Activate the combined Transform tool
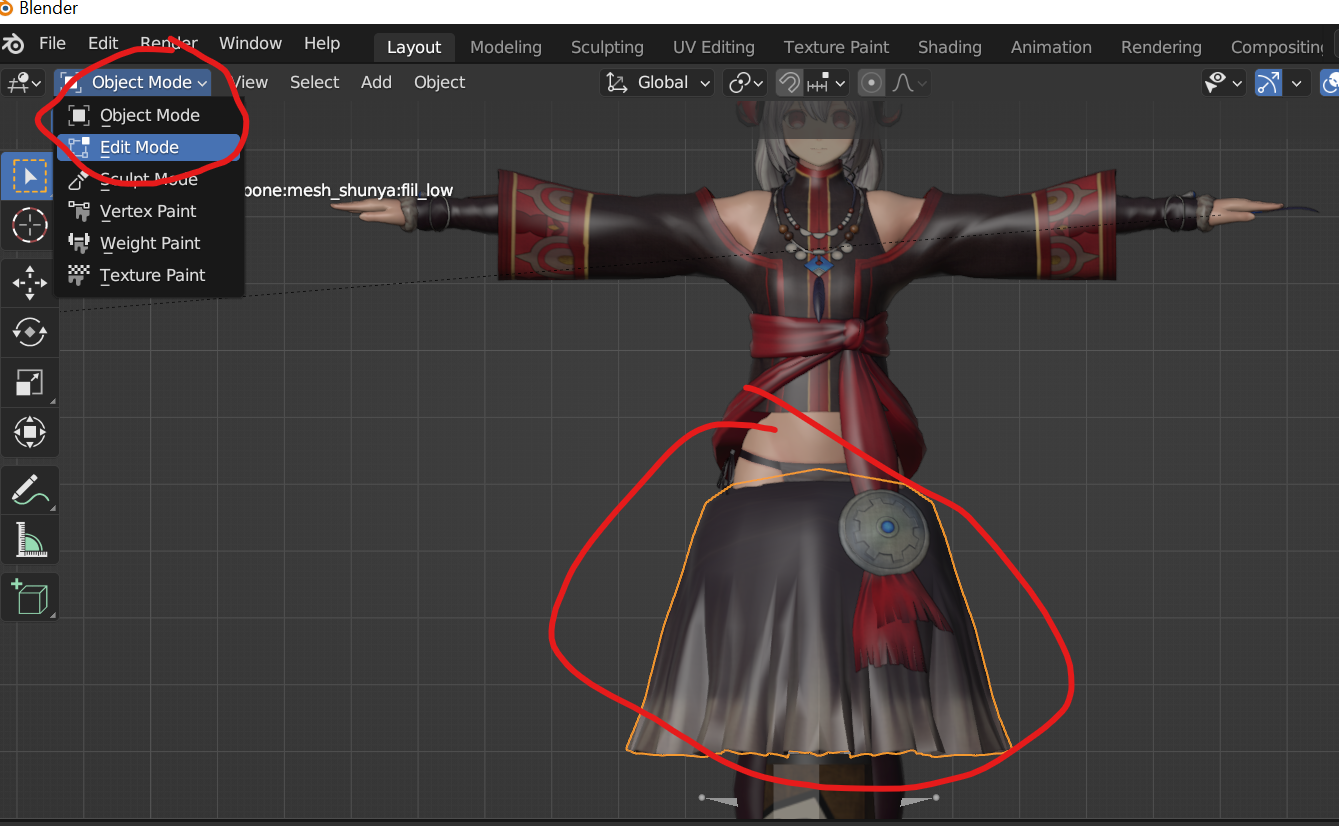1339x826 pixels. (x=30, y=432)
